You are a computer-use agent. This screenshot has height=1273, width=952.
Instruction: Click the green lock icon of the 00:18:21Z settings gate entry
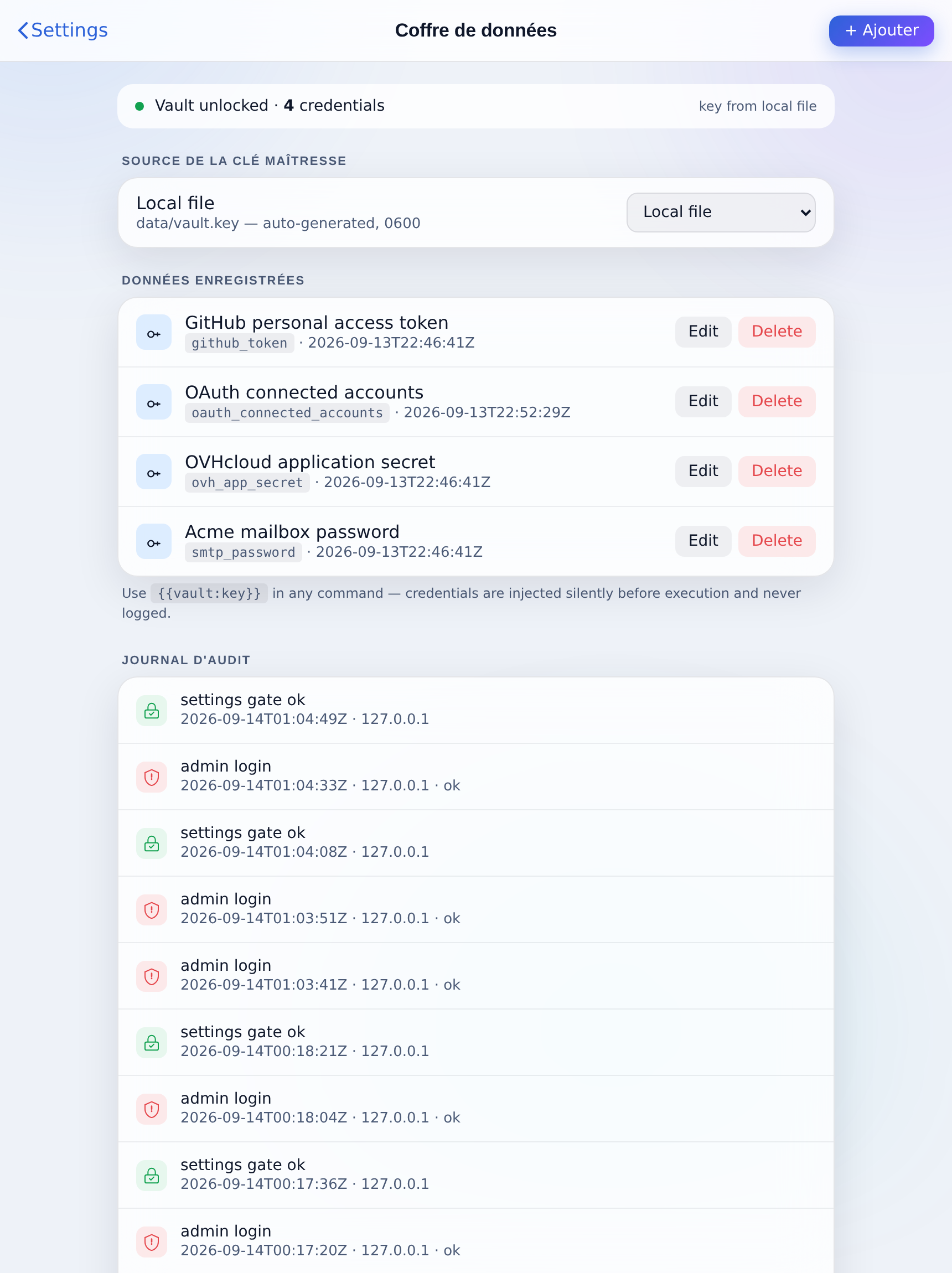(x=151, y=1042)
